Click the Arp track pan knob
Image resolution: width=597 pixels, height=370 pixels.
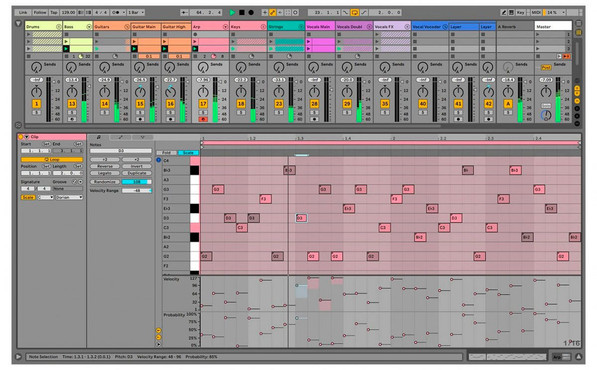(203, 91)
